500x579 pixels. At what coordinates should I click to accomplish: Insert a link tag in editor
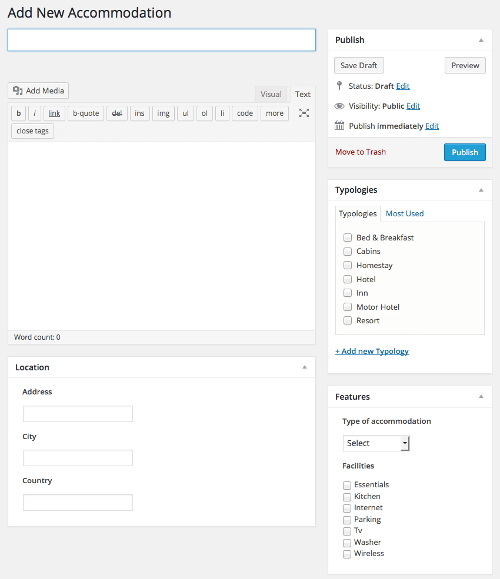coord(54,113)
